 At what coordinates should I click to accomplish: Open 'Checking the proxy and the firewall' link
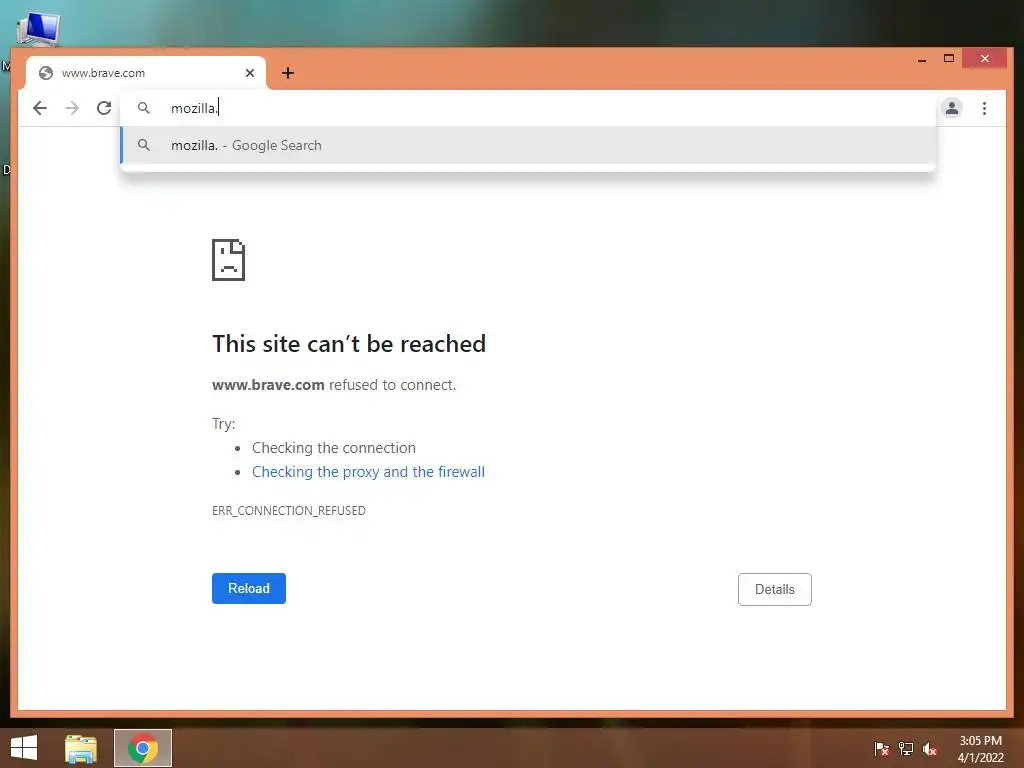(x=368, y=472)
